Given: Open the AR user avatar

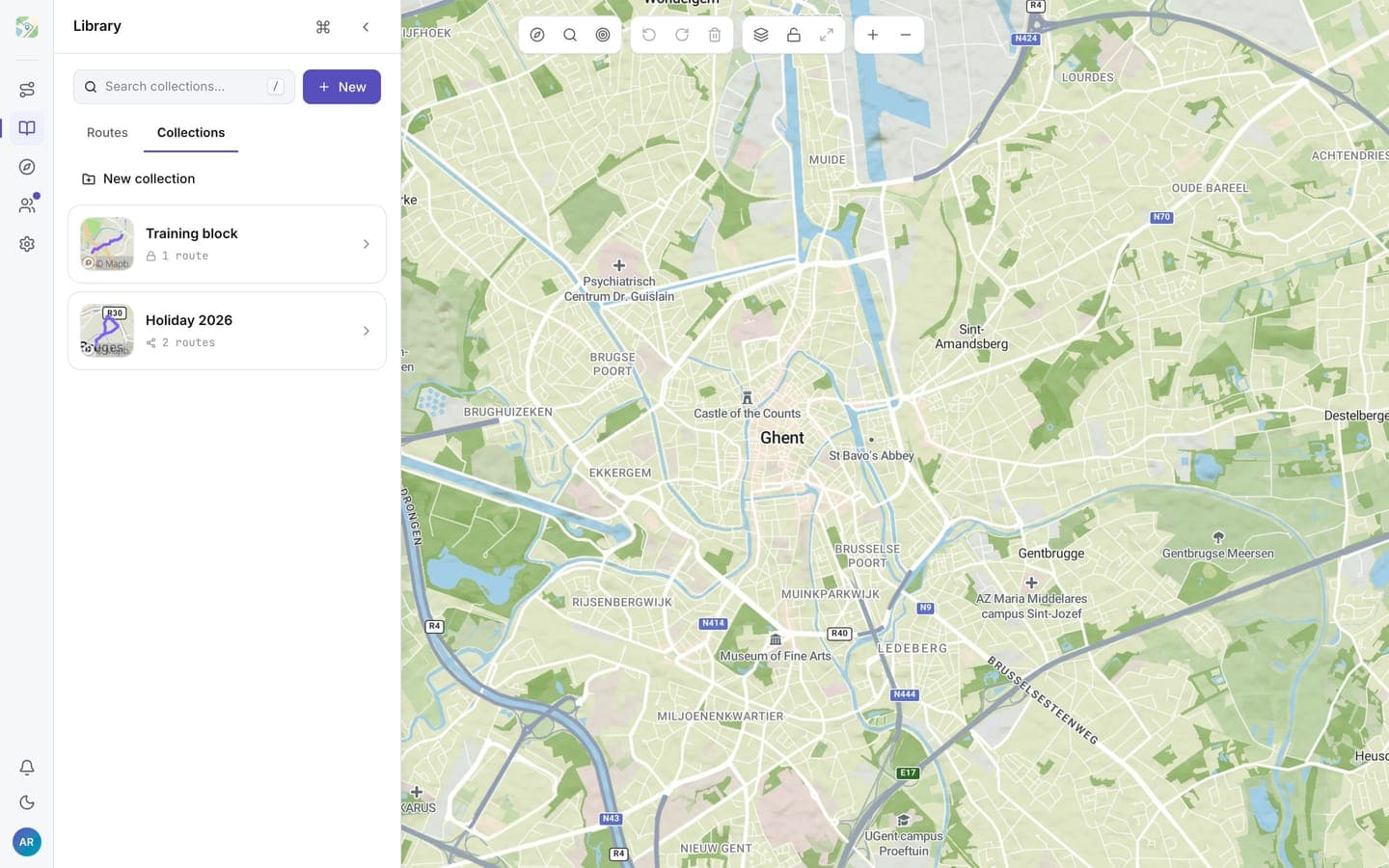Looking at the screenshot, I should coord(27,842).
